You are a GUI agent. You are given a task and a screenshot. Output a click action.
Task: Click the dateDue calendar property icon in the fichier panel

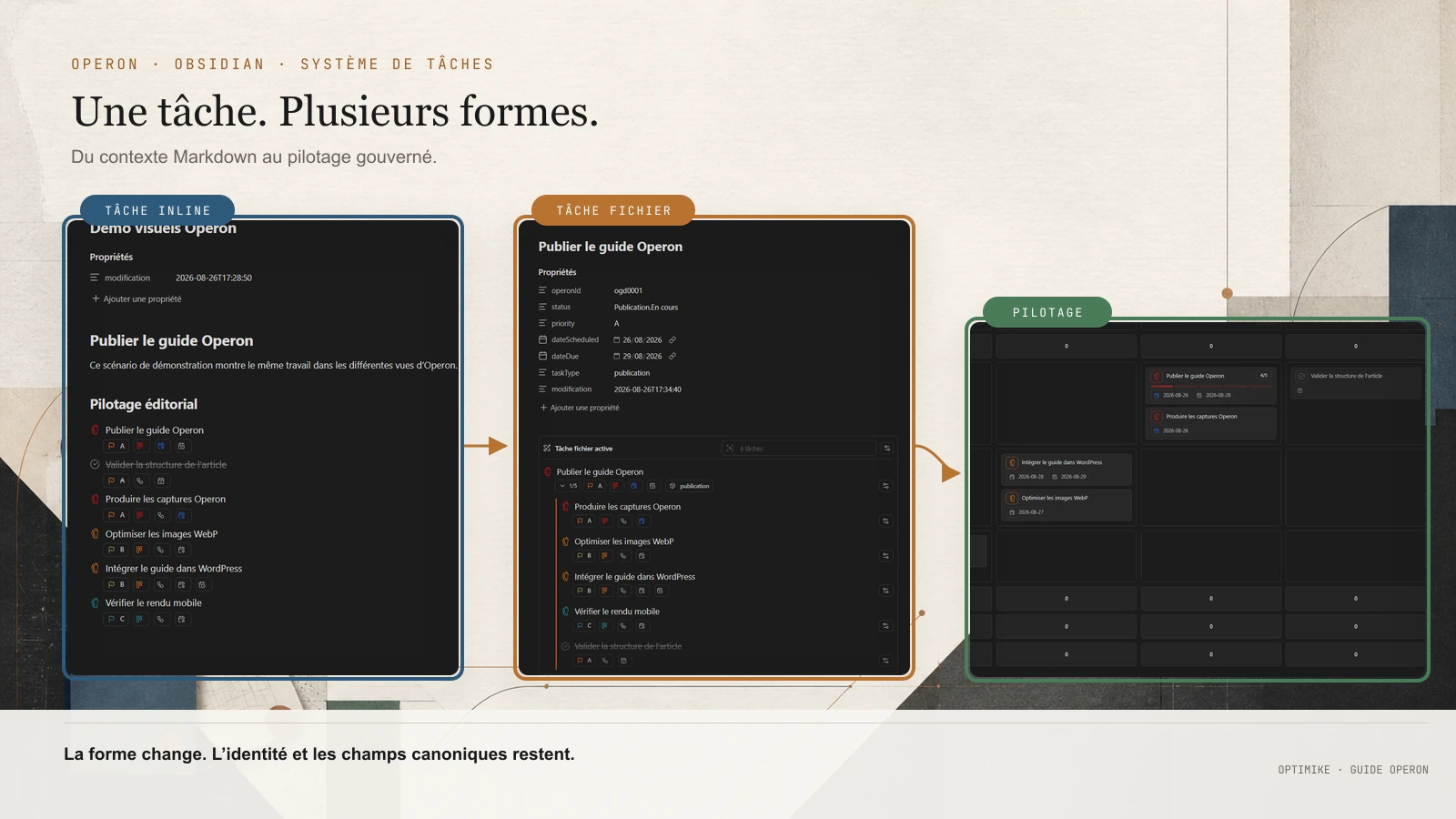[542, 357]
